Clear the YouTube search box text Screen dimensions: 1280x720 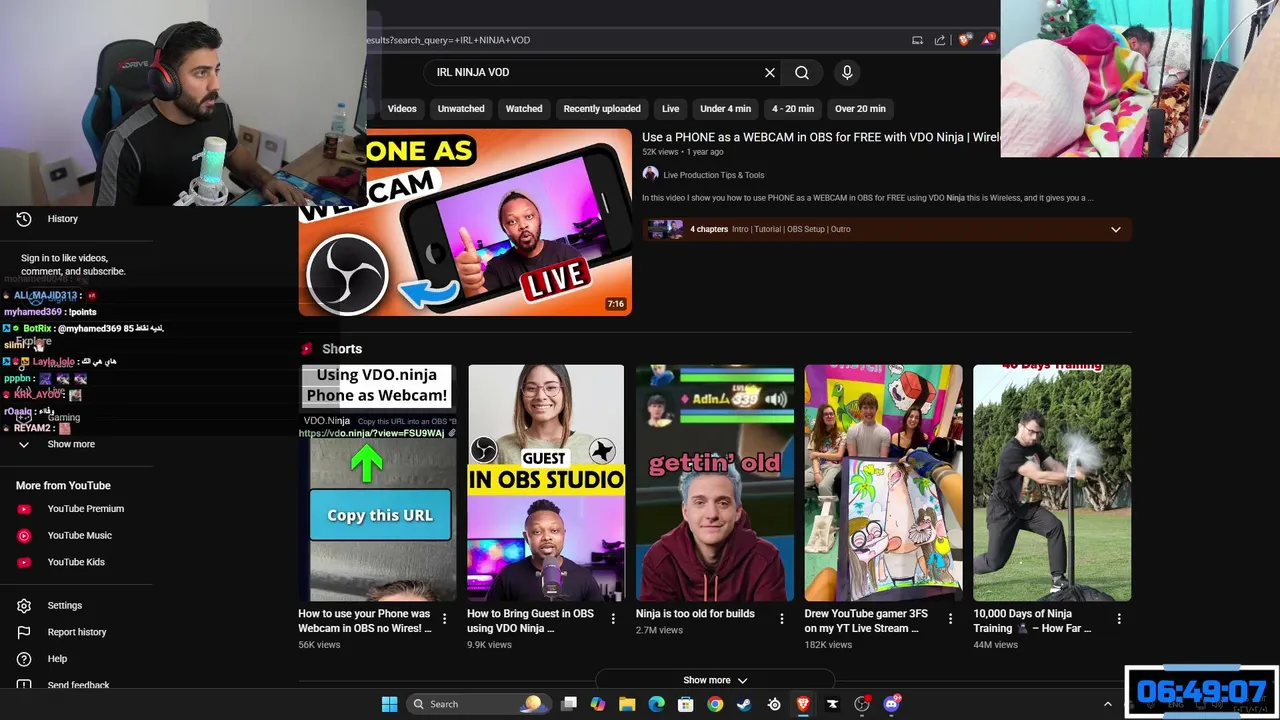pos(770,72)
